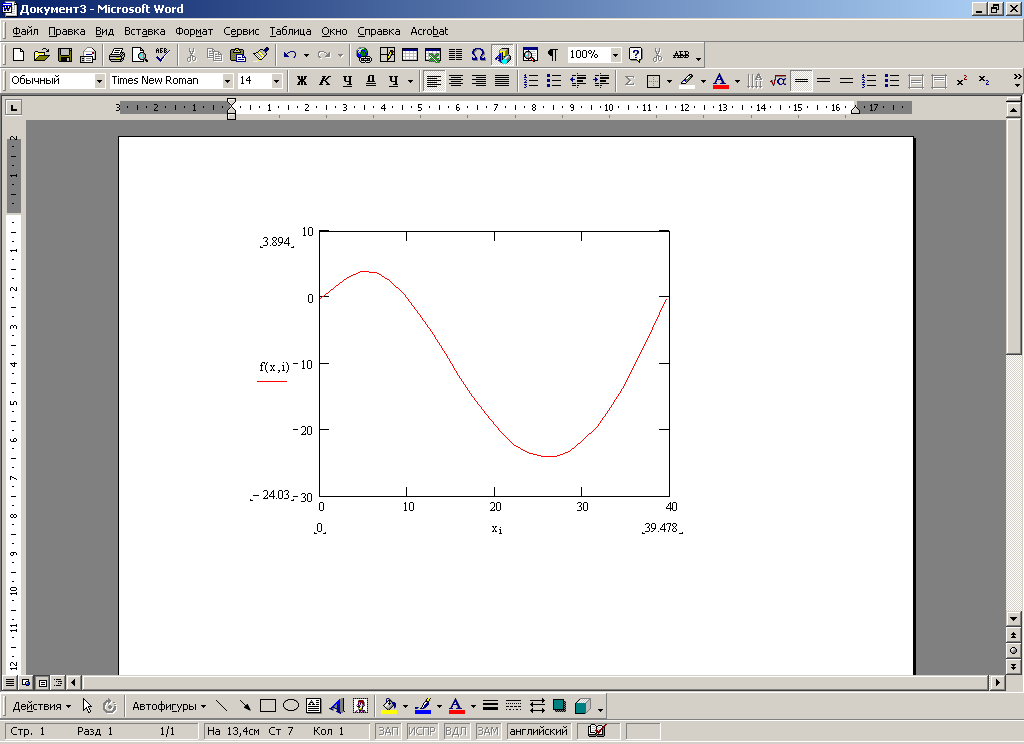
Task: Toggle underline Ч formatting
Action: coord(347,80)
